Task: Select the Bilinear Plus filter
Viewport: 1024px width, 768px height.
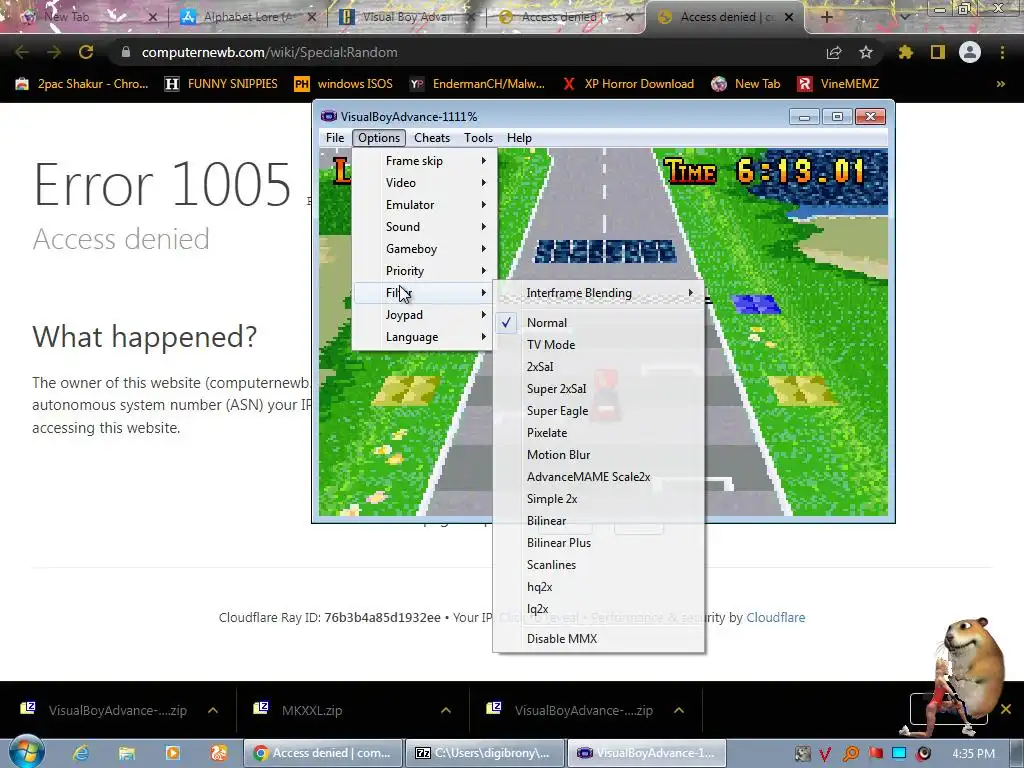Action: tap(598, 543)
